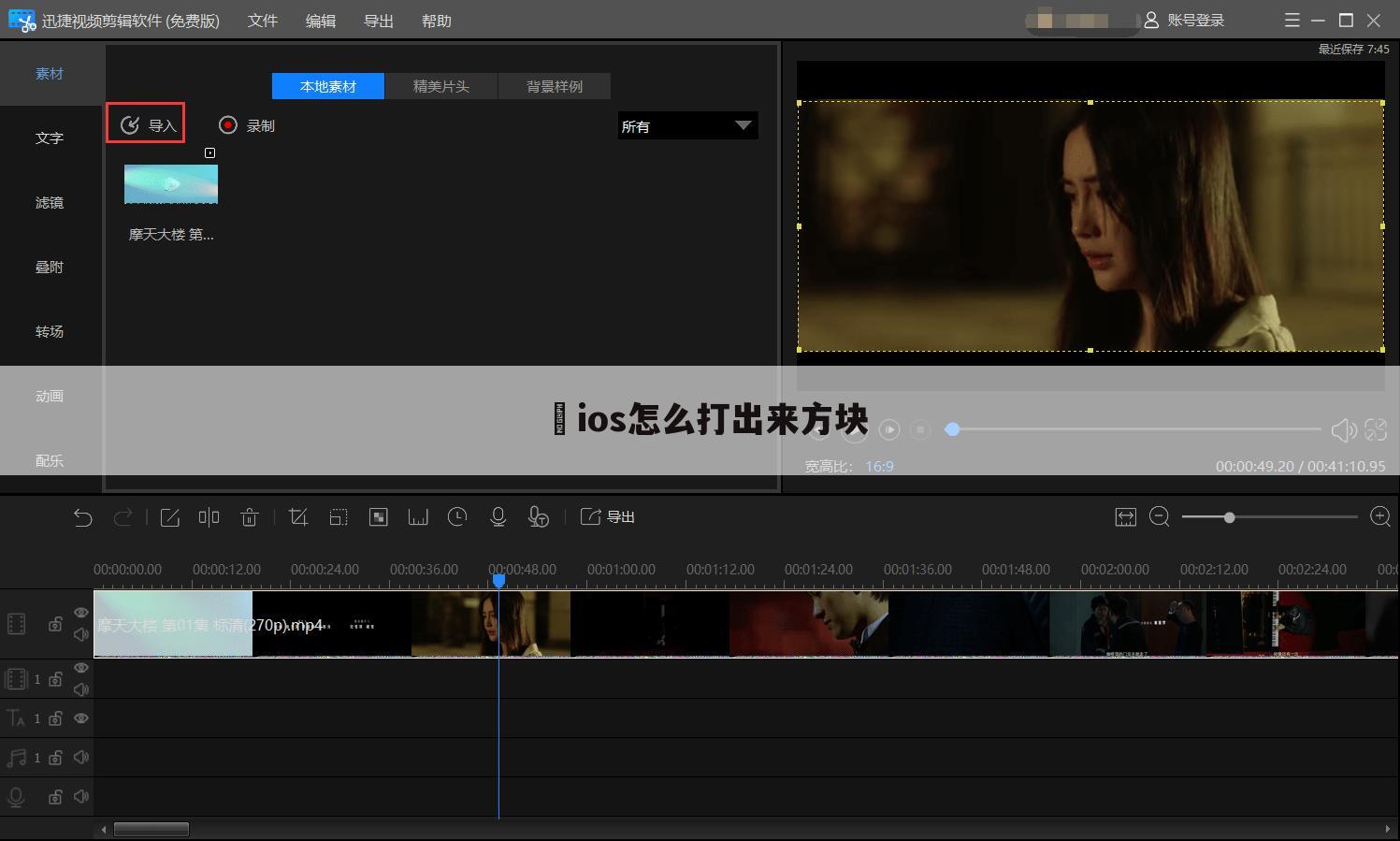1400x841 pixels.
Task: Apply the Mosaic tool
Action: [379, 517]
